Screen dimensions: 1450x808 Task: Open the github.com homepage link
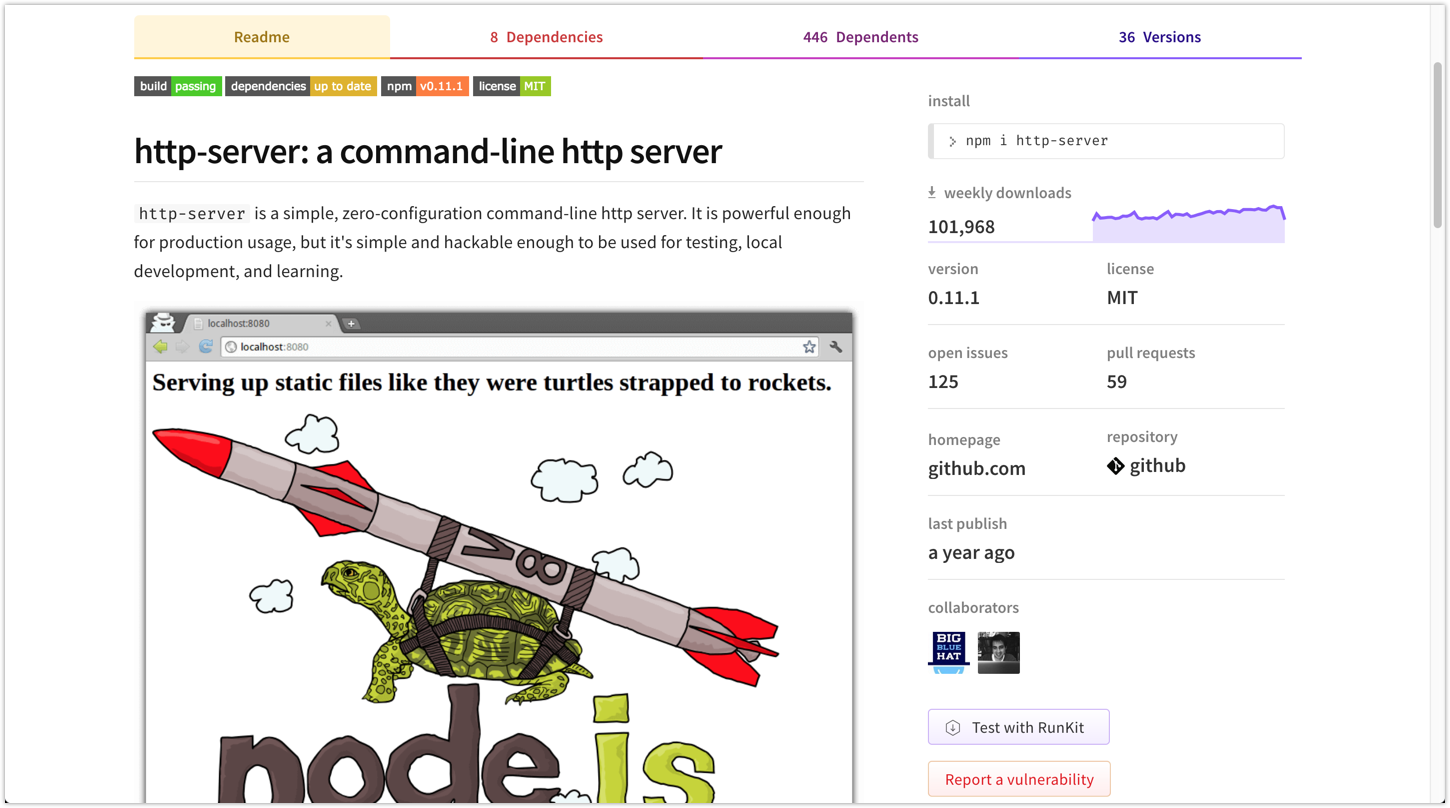[x=977, y=468]
